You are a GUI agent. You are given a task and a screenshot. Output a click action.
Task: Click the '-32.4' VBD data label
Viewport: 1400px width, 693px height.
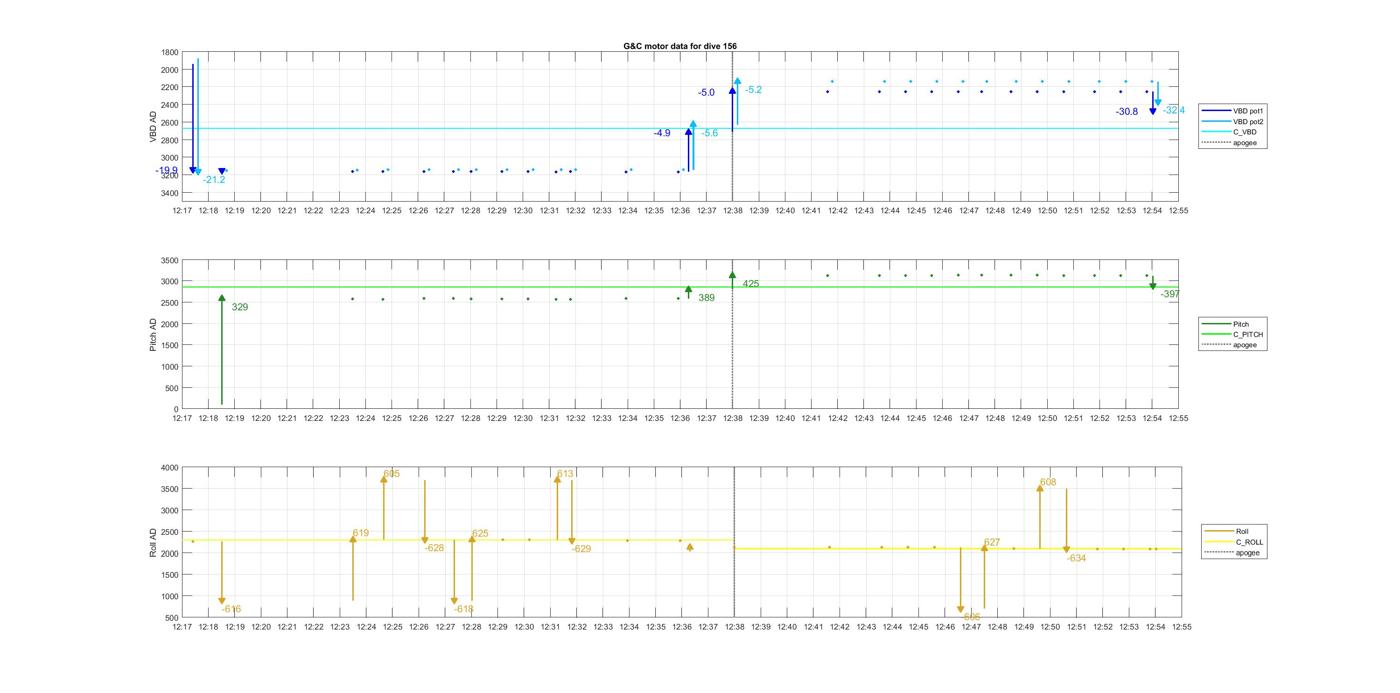(x=1173, y=110)
